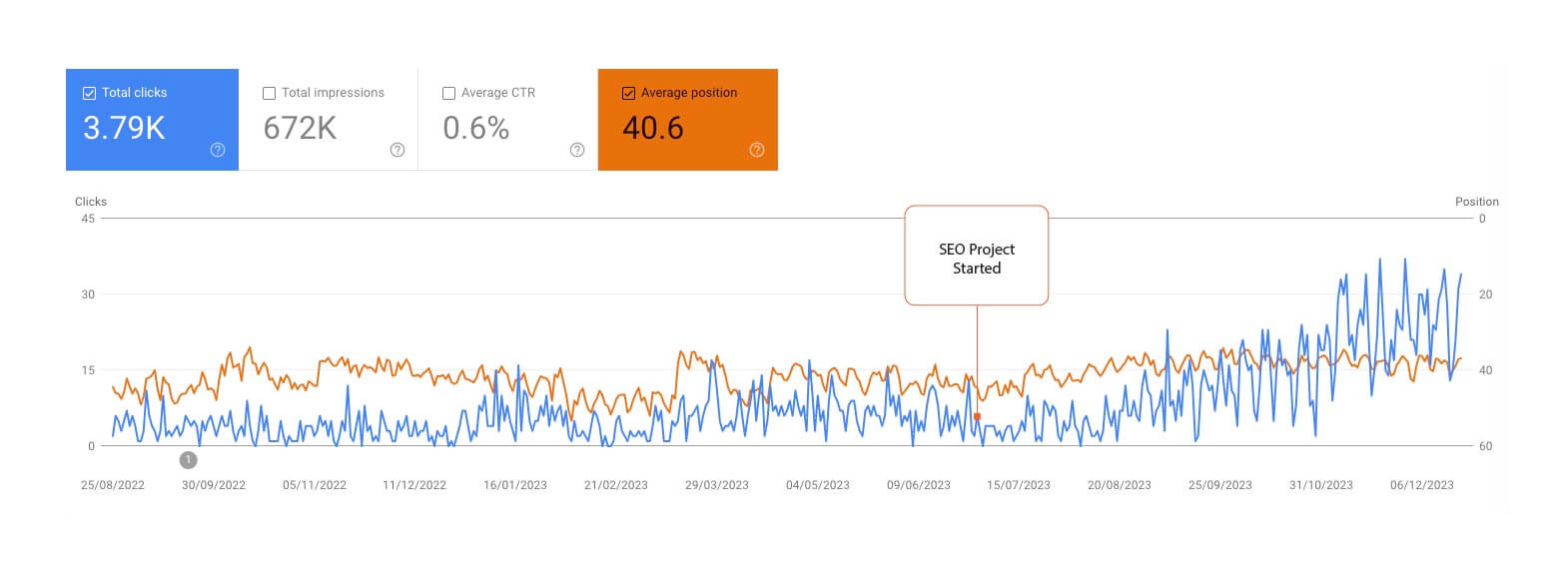
Task: Uncheck the Total clicks checkbox
Action: (x=89, y=93)
